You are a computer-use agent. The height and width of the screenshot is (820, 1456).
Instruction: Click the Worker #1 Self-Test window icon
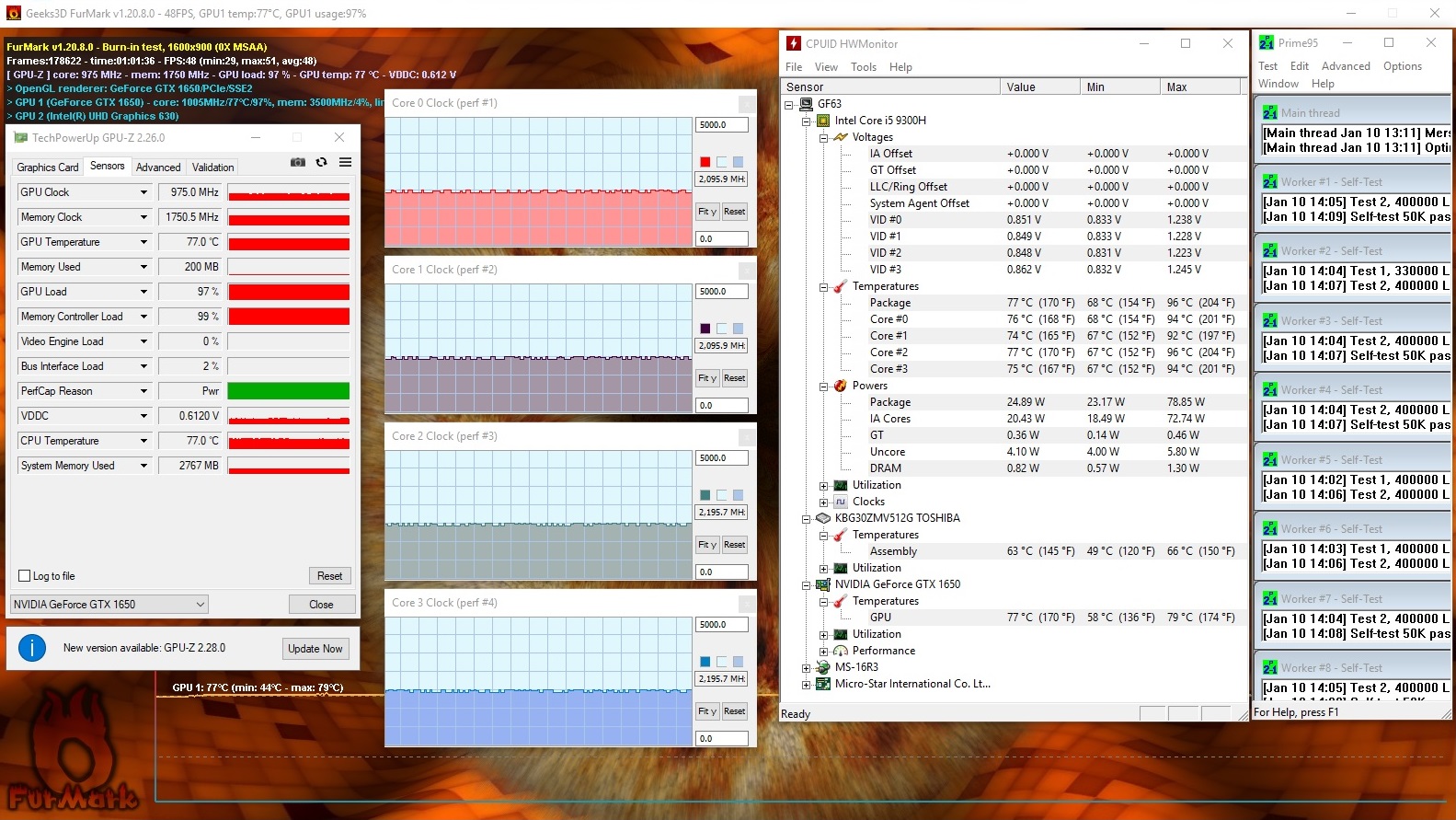pos(1270,181)
